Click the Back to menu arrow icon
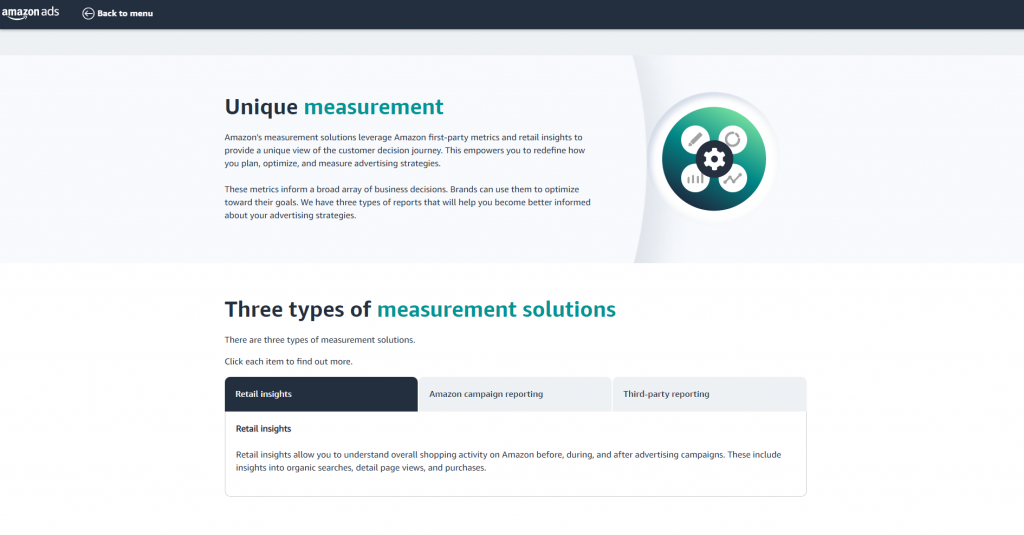 click(x=88, y=14)
